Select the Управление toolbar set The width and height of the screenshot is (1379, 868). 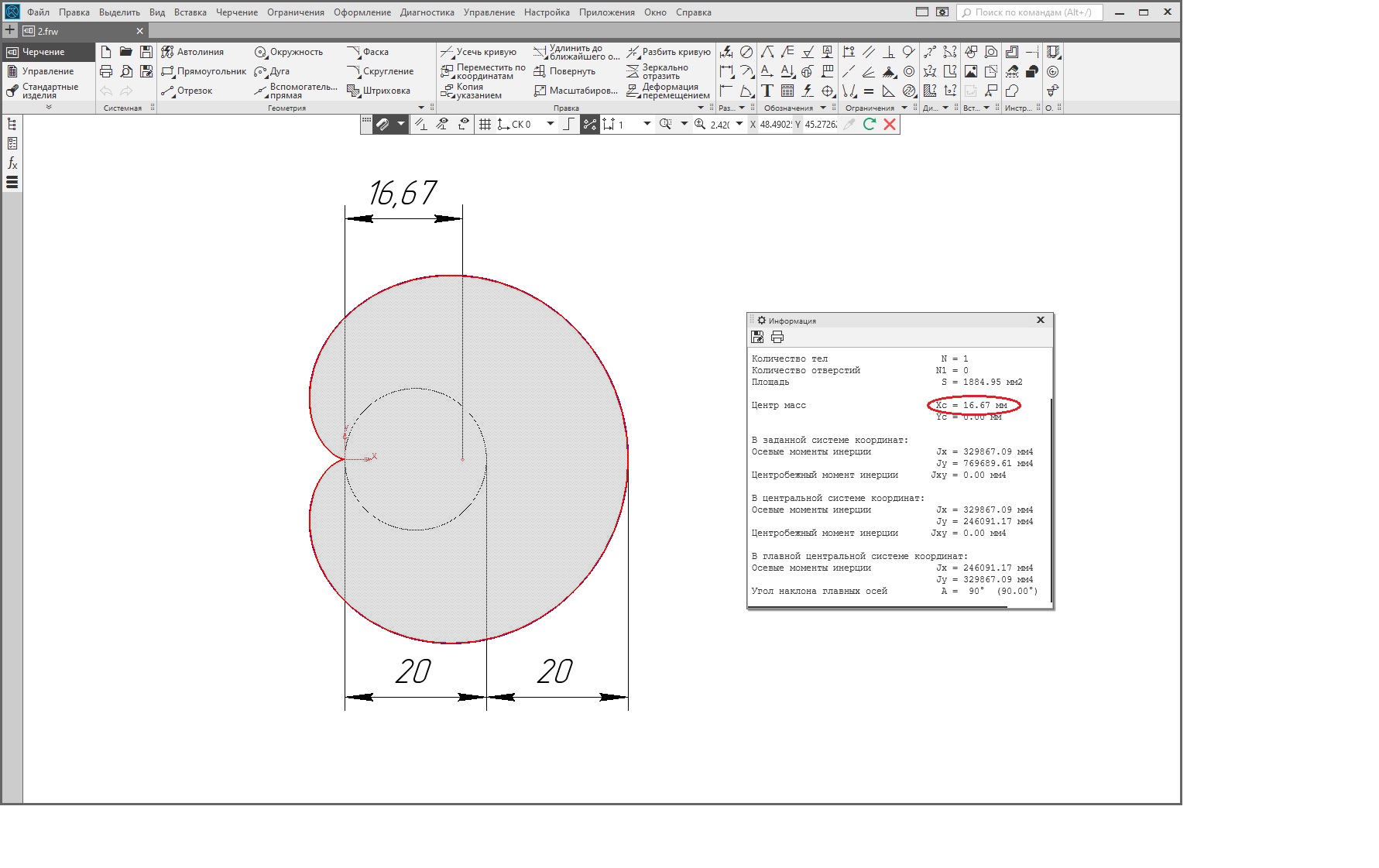(47, 71)
